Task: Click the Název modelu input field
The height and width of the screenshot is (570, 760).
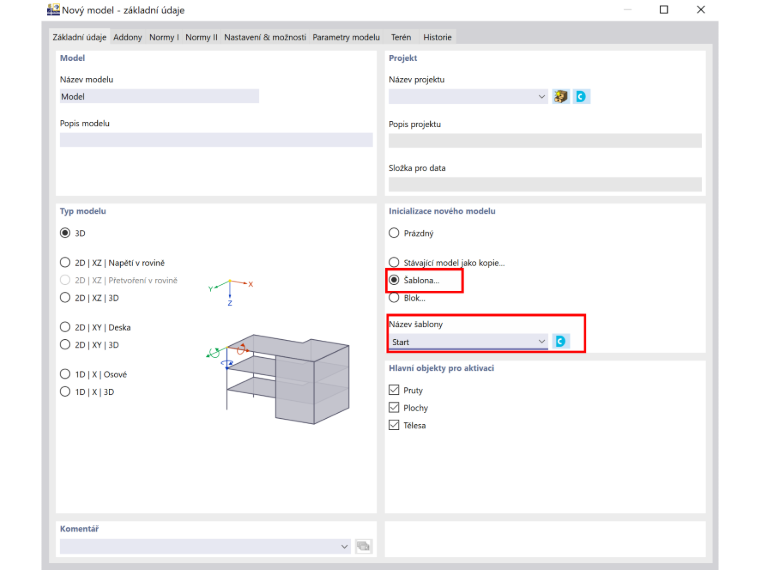Action: [x=159, y=96]
